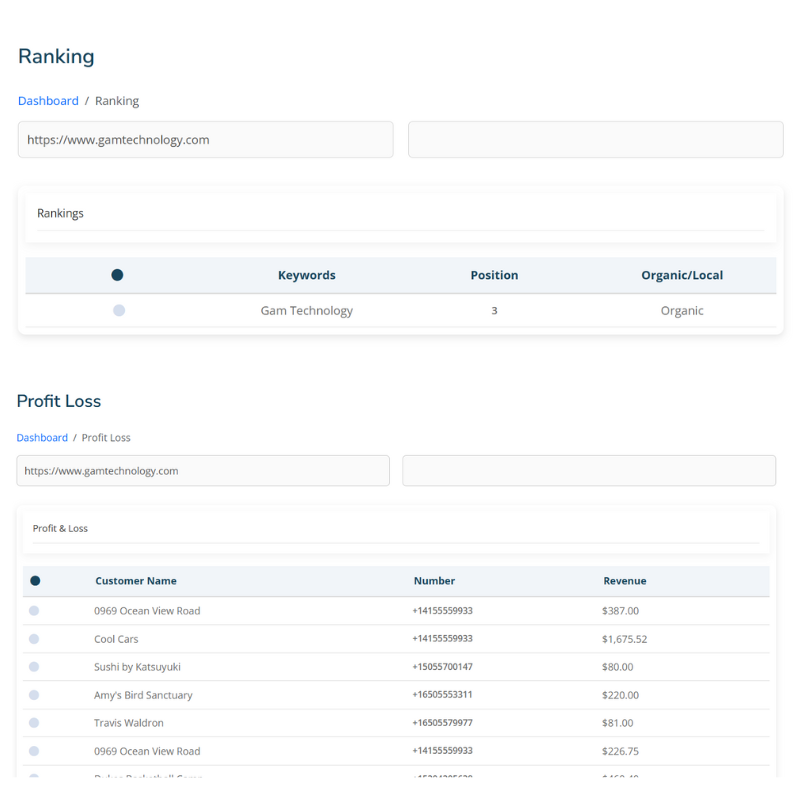800x800 pixels.
Task: Click the Number column header
Action: coord(434,581)
